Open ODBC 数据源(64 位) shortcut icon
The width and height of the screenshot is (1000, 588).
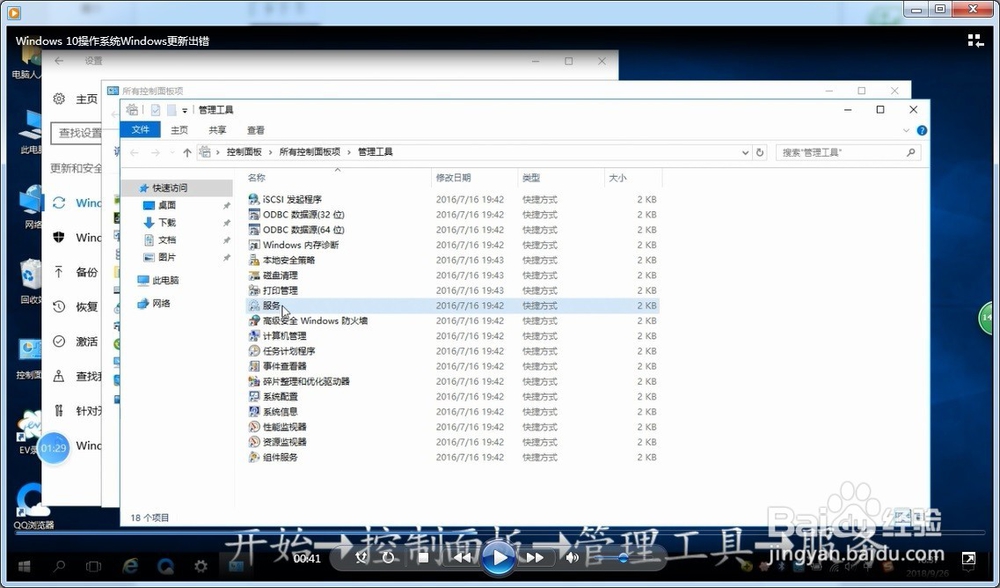[x=254, y=230]
